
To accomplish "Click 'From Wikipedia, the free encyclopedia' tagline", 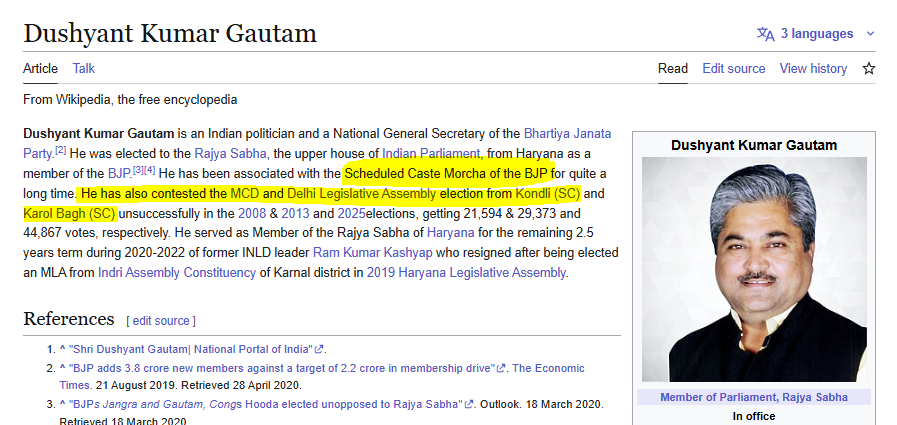I will tap(130, 100).
